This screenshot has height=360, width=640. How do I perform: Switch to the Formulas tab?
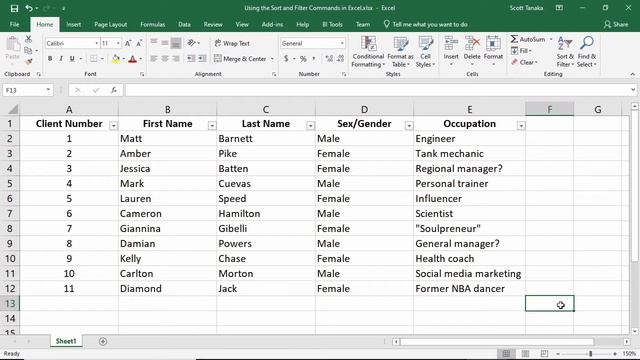(153, 24)
